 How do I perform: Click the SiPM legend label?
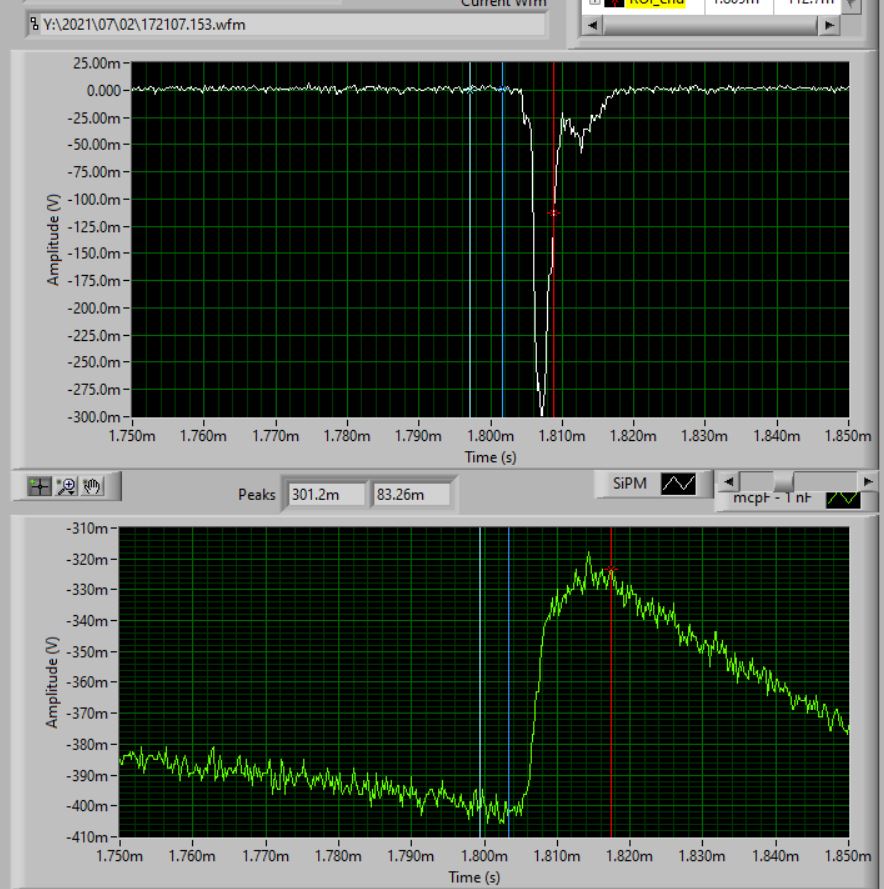[631, 484]
